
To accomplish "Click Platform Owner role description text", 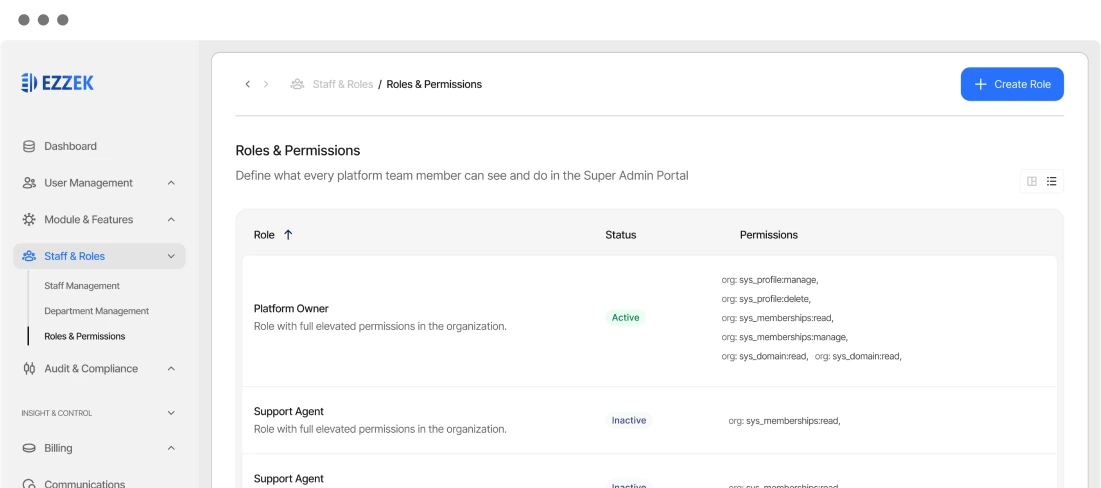I will coord(380,326).
